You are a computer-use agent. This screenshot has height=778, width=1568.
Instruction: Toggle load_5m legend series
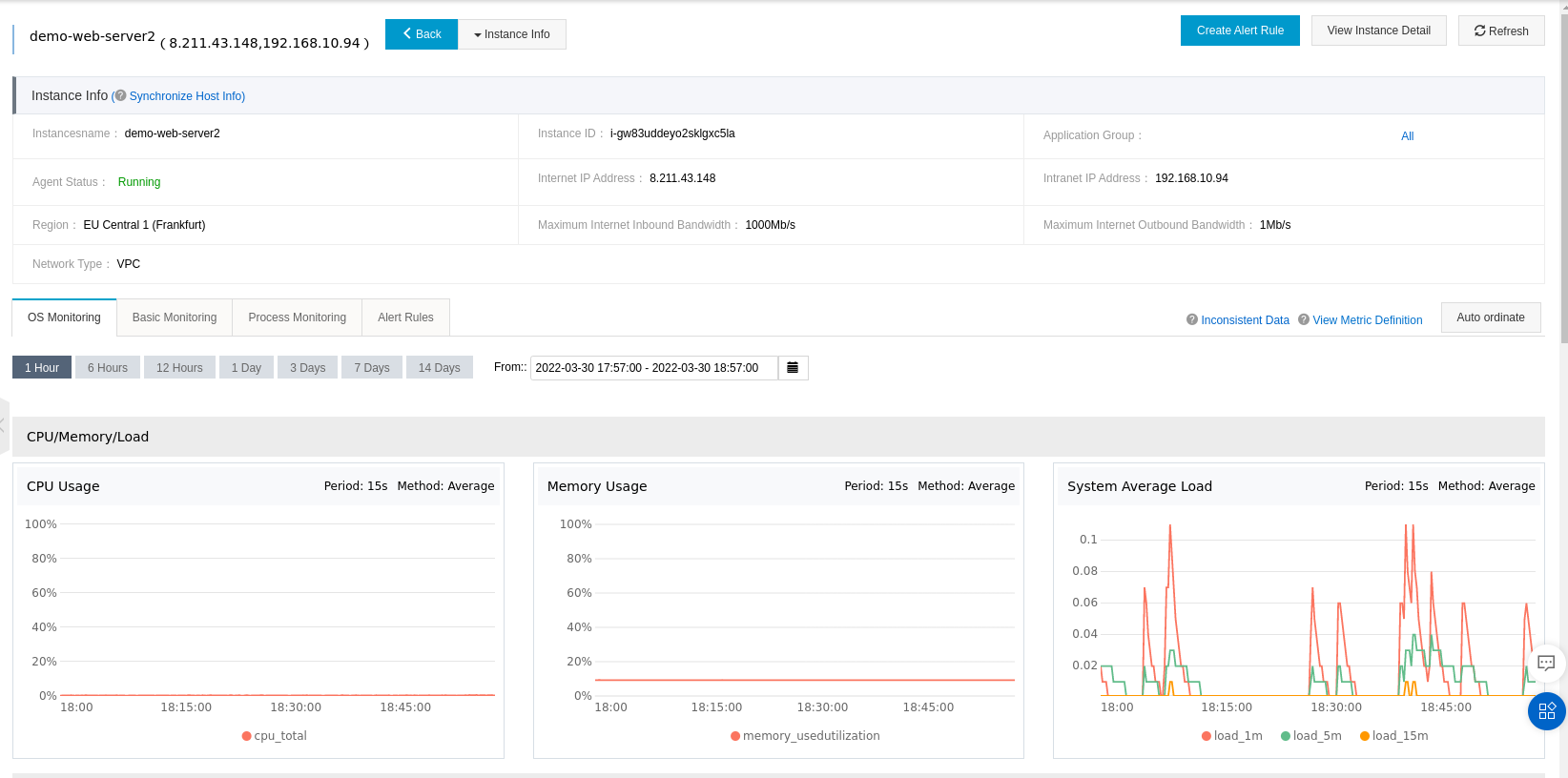click(x=1311, y=736)
